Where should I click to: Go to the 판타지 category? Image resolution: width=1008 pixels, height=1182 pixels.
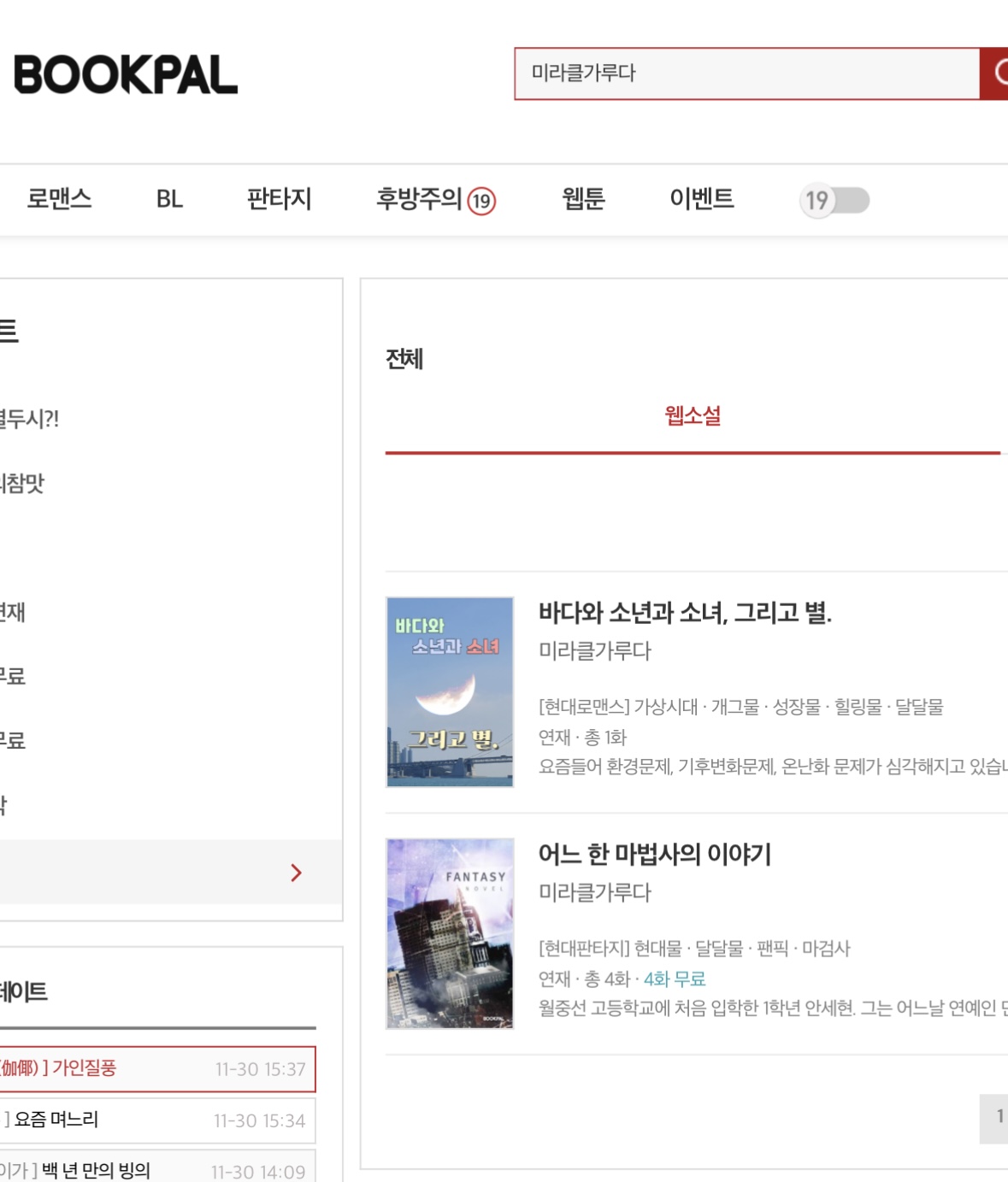click(x=279, y=199)
